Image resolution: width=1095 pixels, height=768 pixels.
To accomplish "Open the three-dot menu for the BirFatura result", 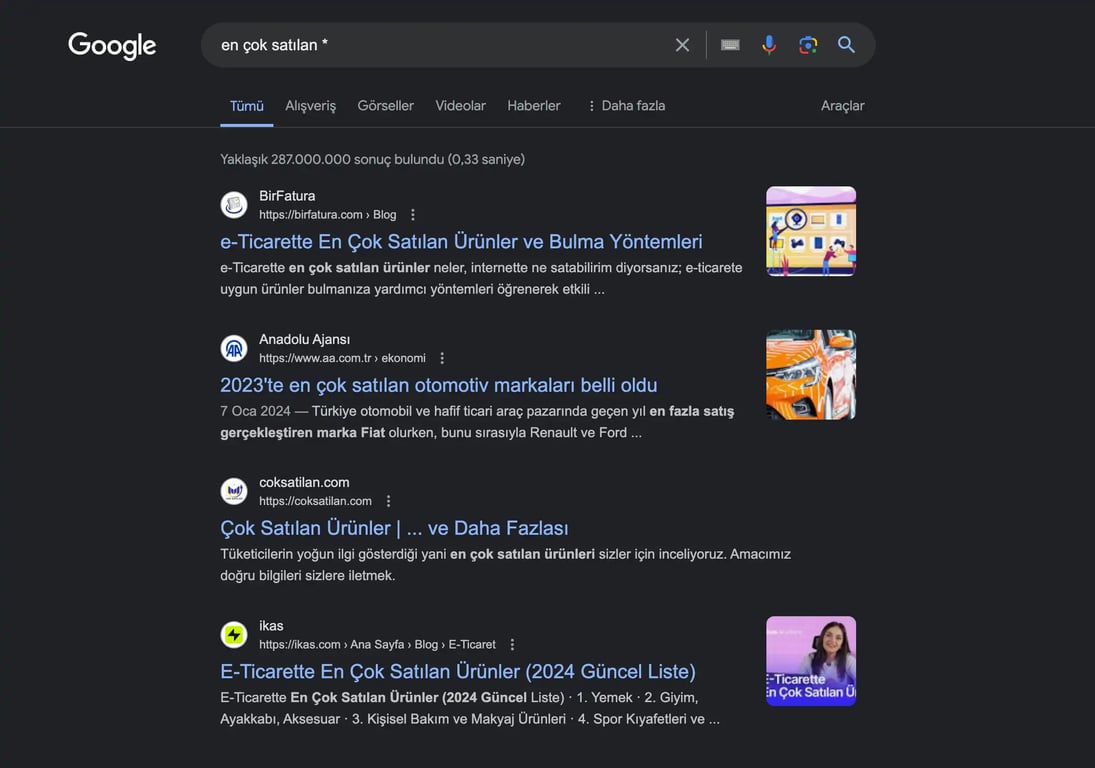I will pos(411,214).
